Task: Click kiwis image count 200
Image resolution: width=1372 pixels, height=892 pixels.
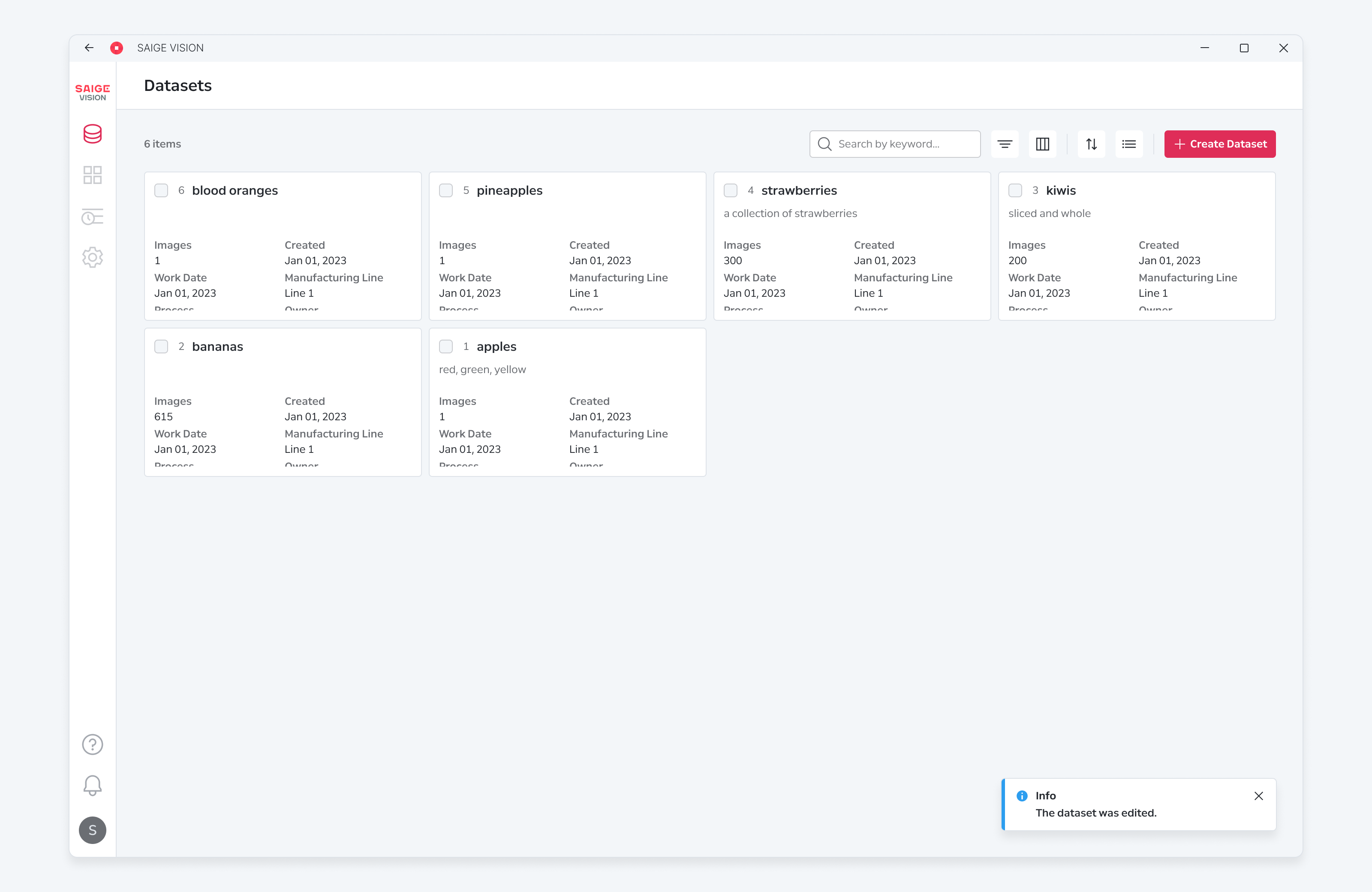Action: [1017, 261]
